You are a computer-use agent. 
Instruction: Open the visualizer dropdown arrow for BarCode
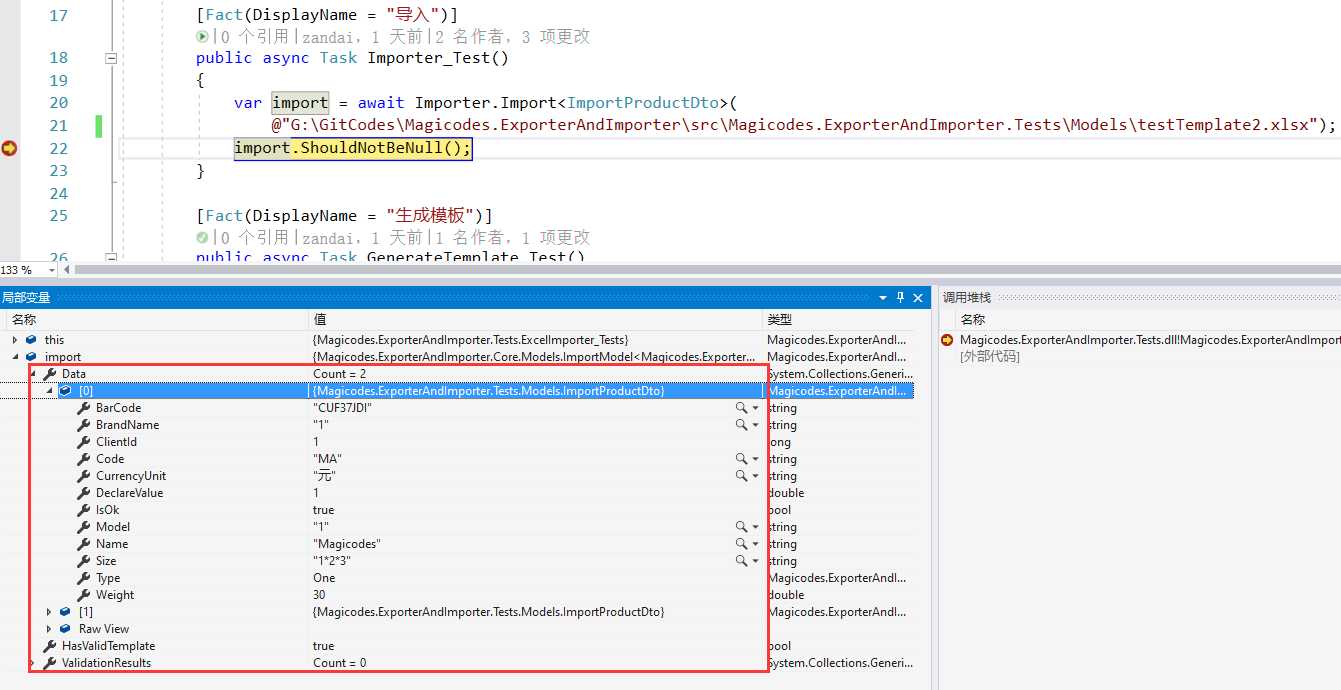click(756, 408)
